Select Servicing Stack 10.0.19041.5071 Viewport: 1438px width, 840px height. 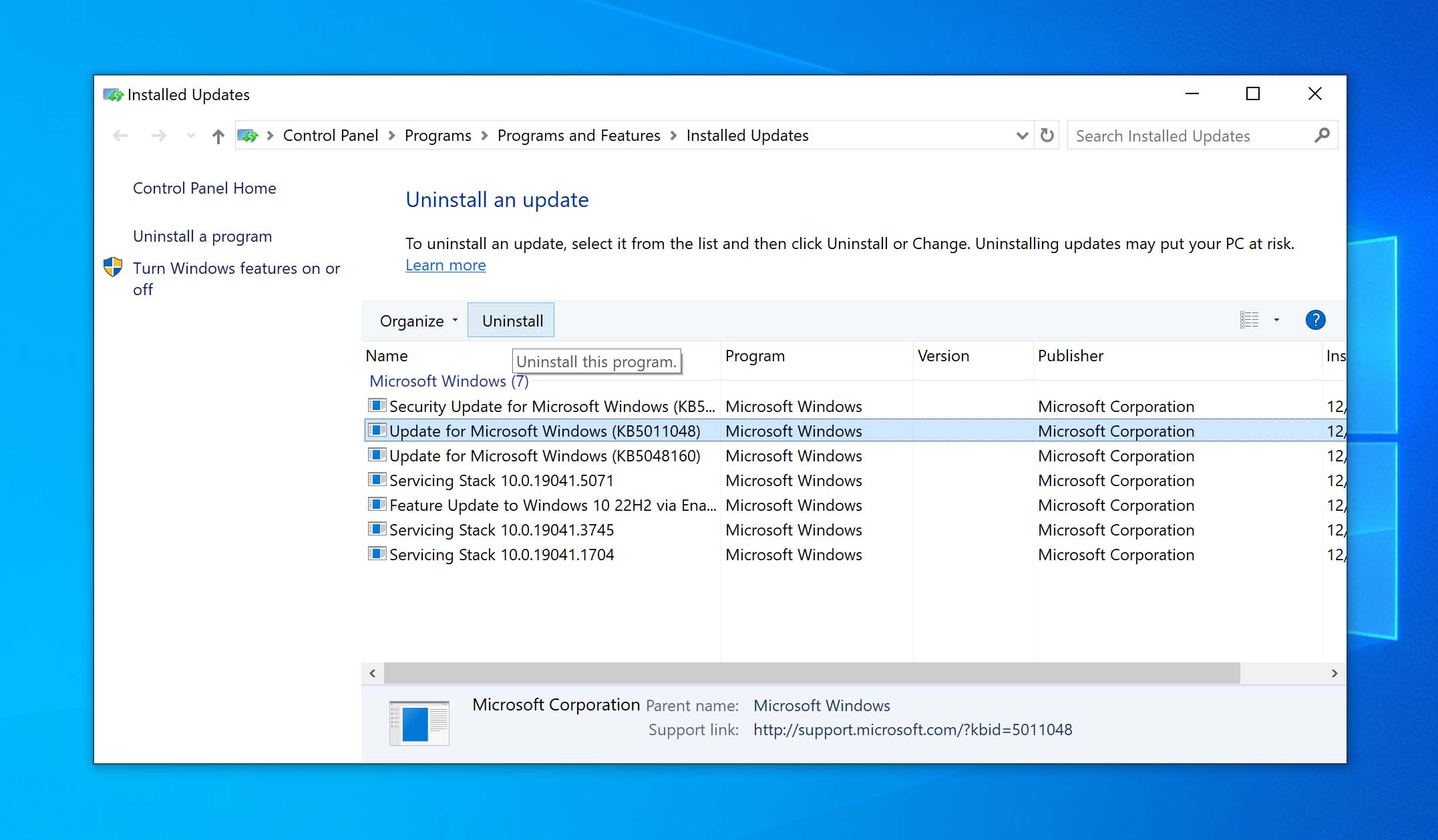(x=855, y=481)
